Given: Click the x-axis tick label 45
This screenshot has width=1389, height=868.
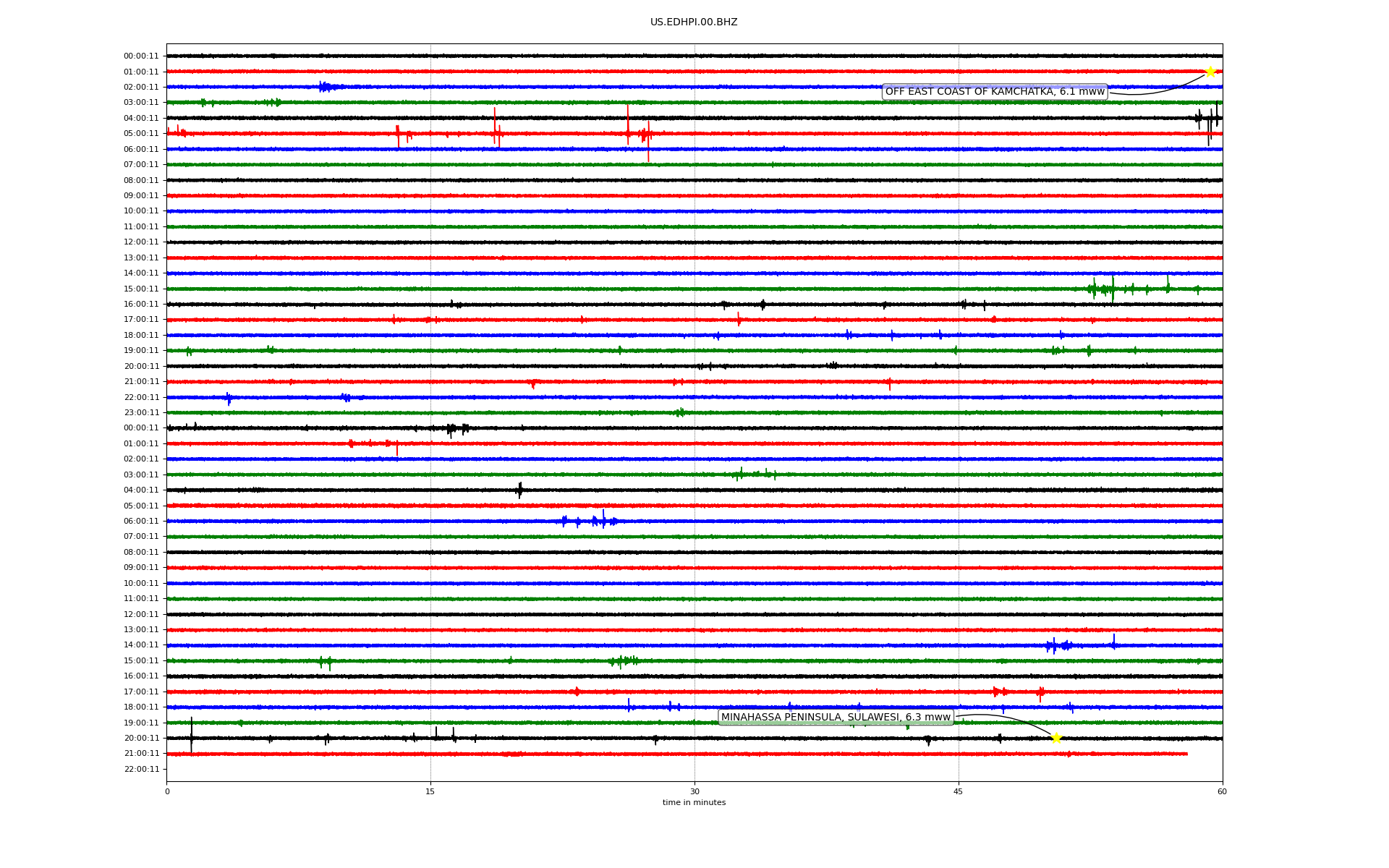Looking at the screenshot, I should [959, 791].
